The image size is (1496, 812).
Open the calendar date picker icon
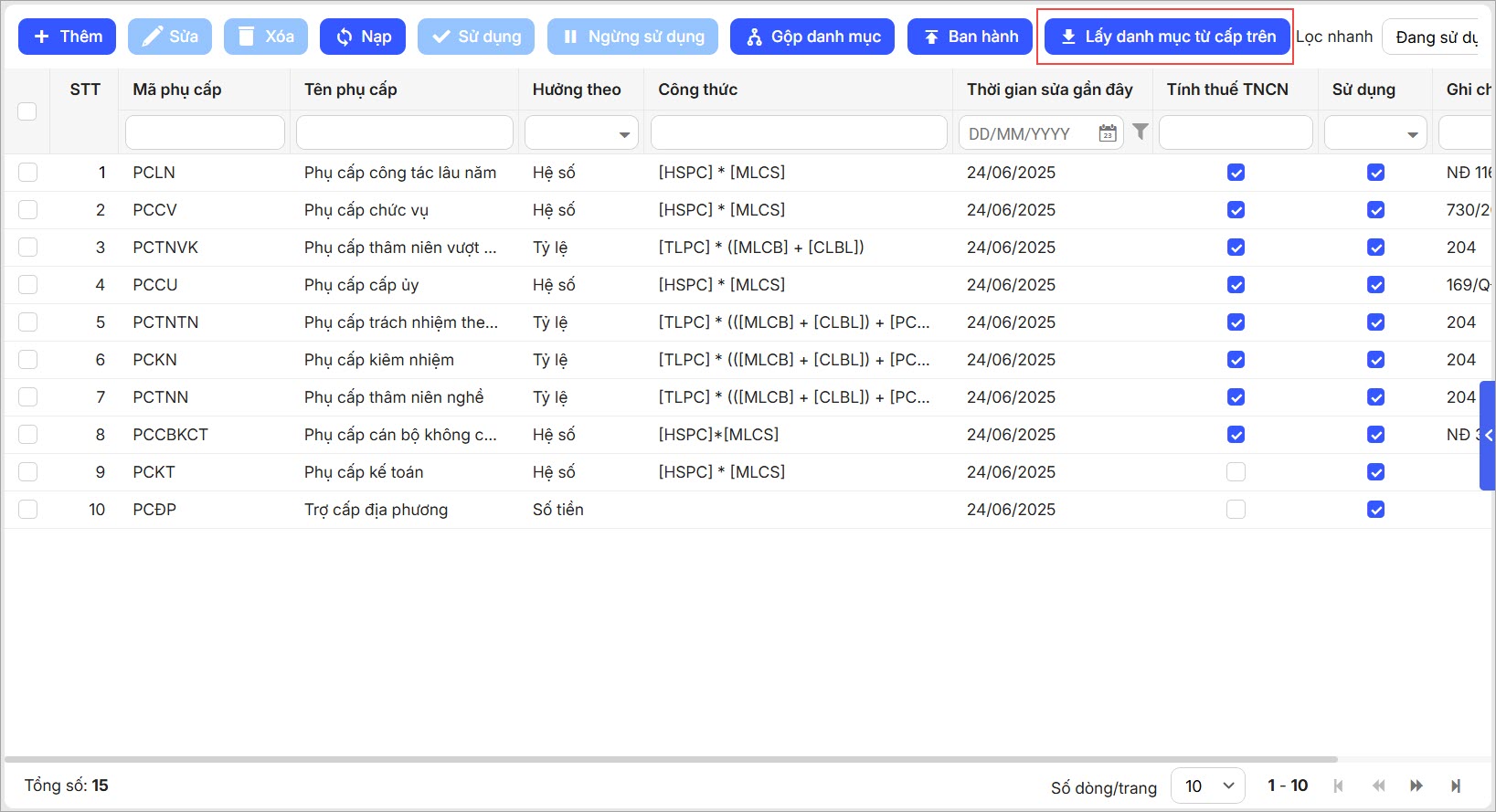pyautogui.click(x=1108, y=133)
